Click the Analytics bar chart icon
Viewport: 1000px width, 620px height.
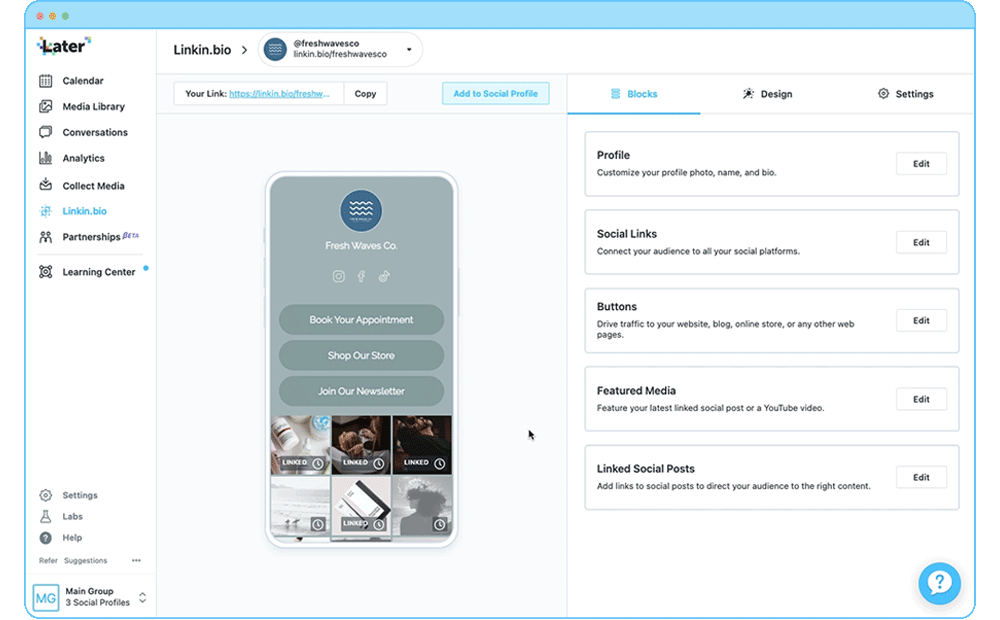click(x=45, y=158)
